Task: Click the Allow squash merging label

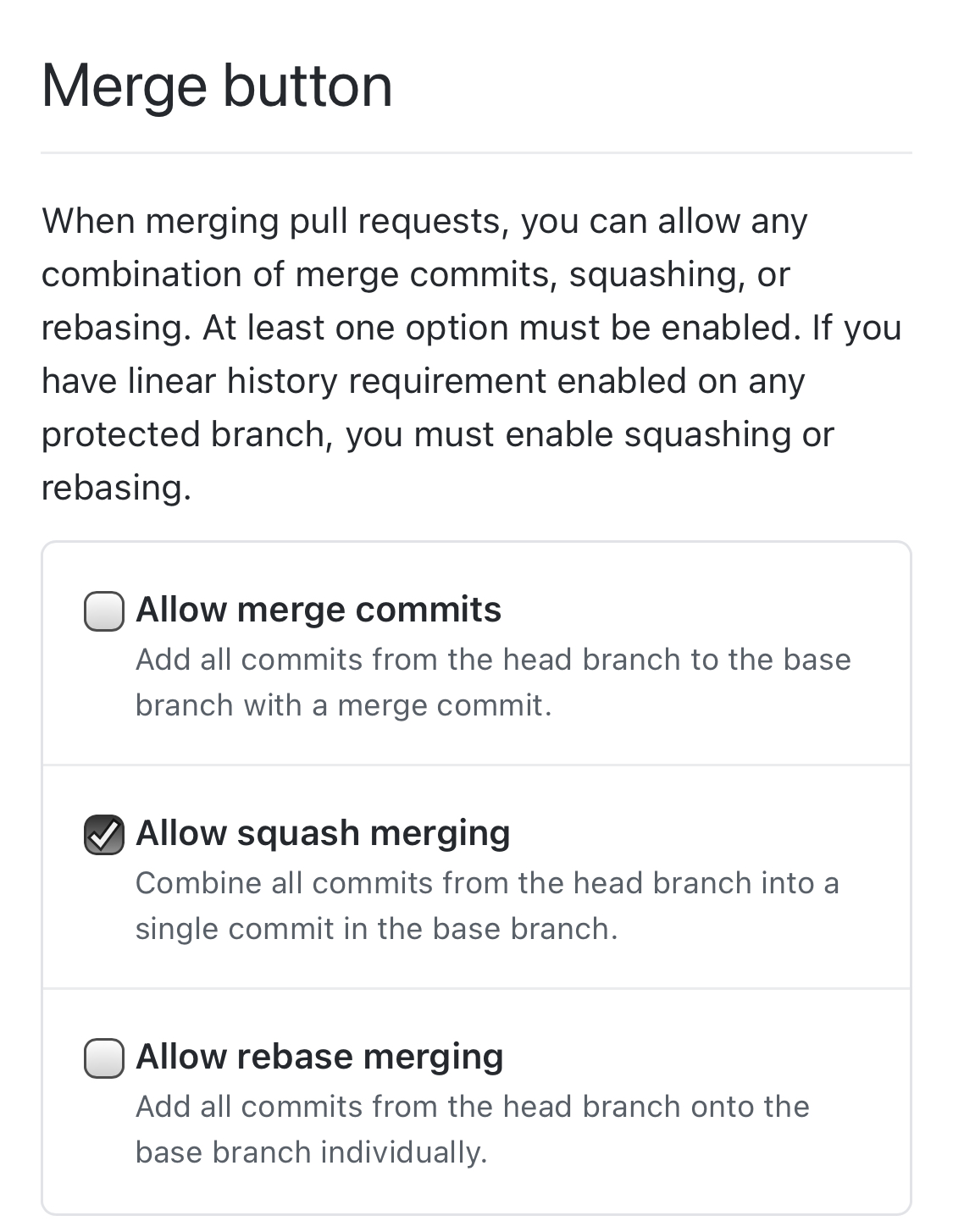Action: pos(323,833)
